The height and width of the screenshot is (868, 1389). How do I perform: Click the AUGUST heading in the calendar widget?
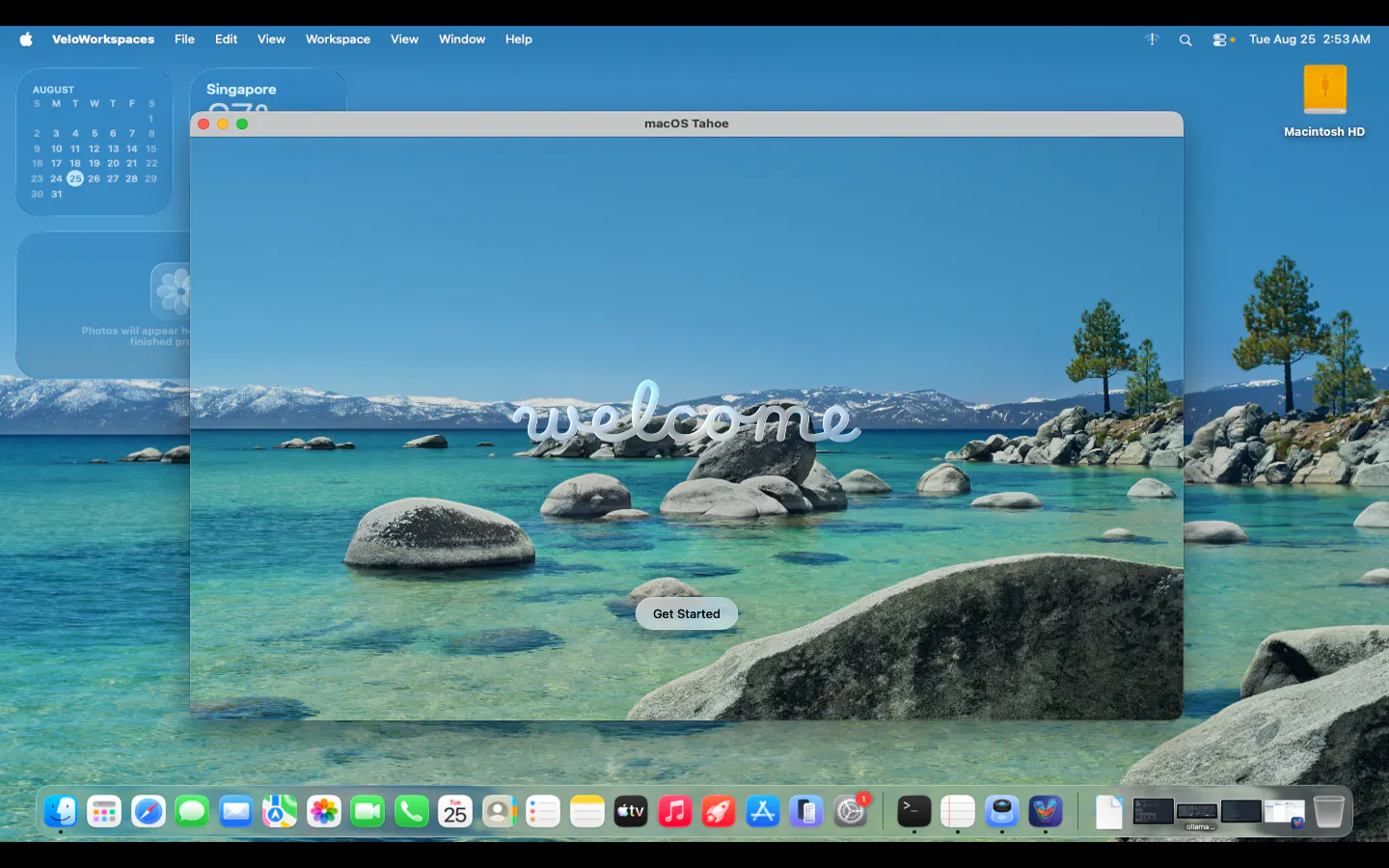coord(53,90)
